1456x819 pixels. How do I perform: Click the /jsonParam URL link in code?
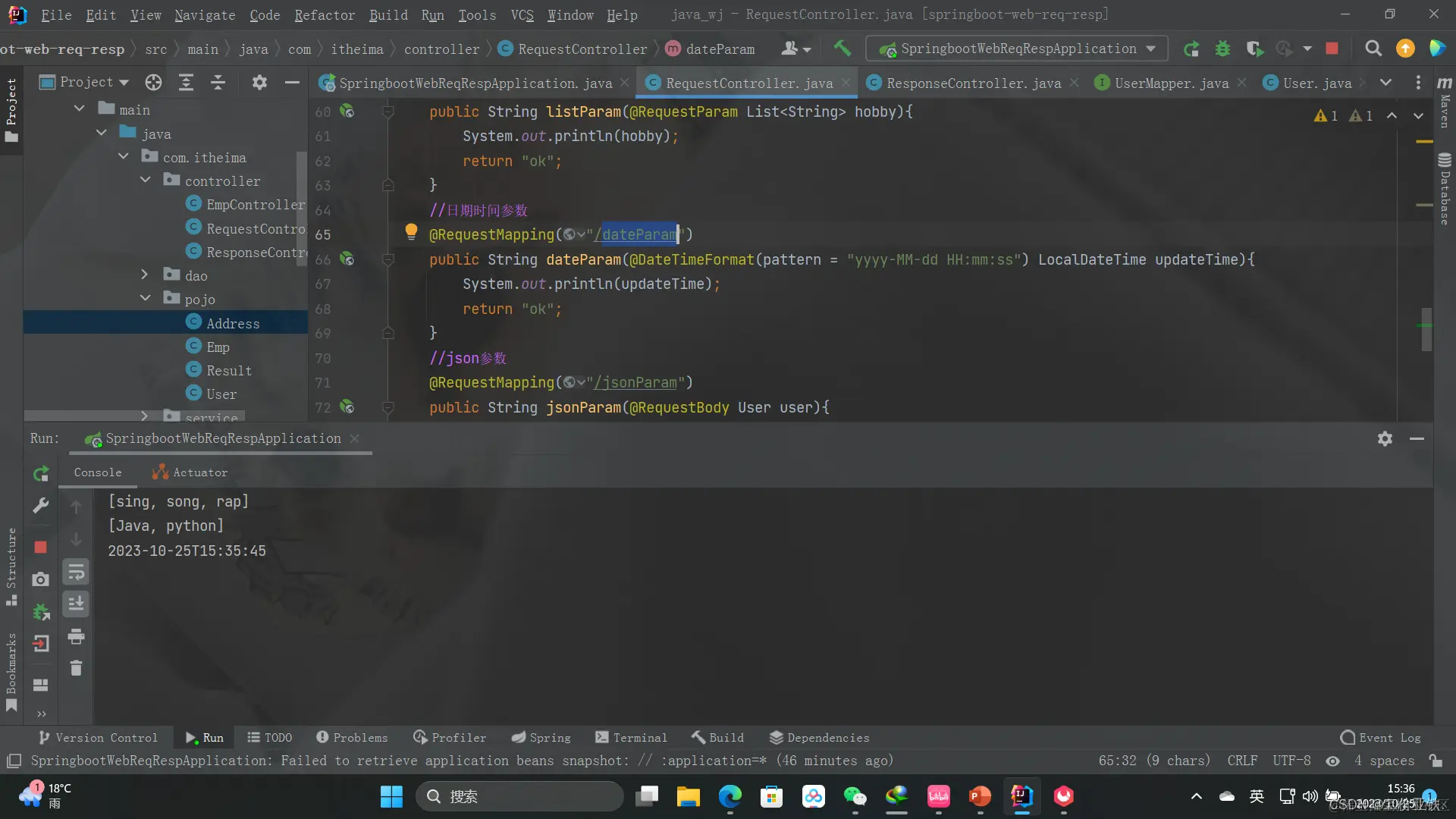[635, 383]
